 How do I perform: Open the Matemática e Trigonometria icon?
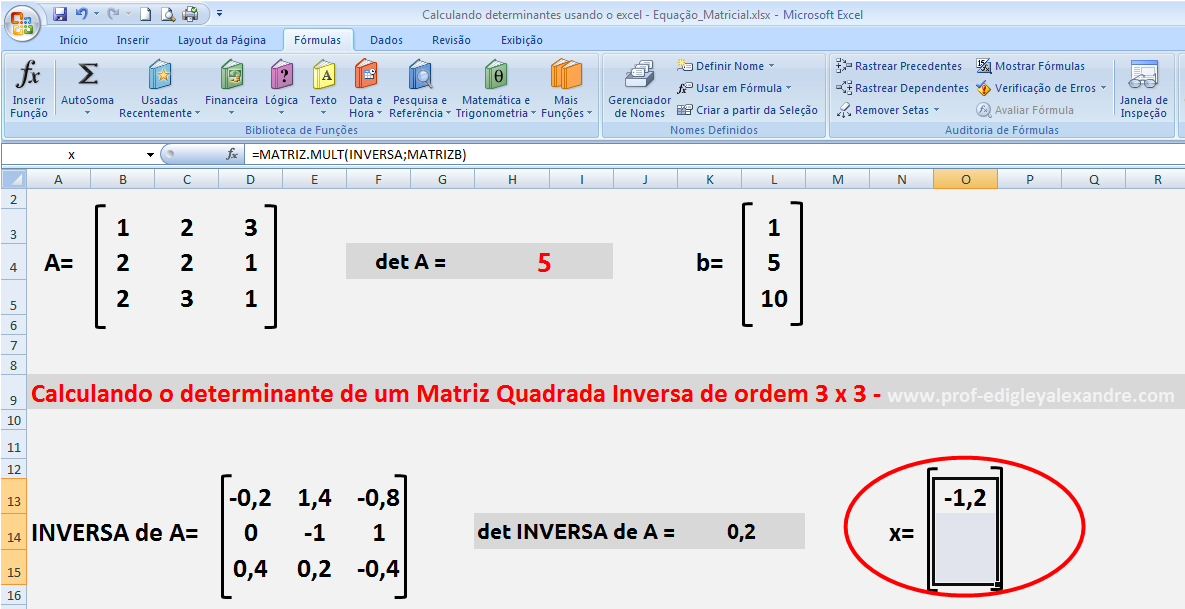click(494, 88)
